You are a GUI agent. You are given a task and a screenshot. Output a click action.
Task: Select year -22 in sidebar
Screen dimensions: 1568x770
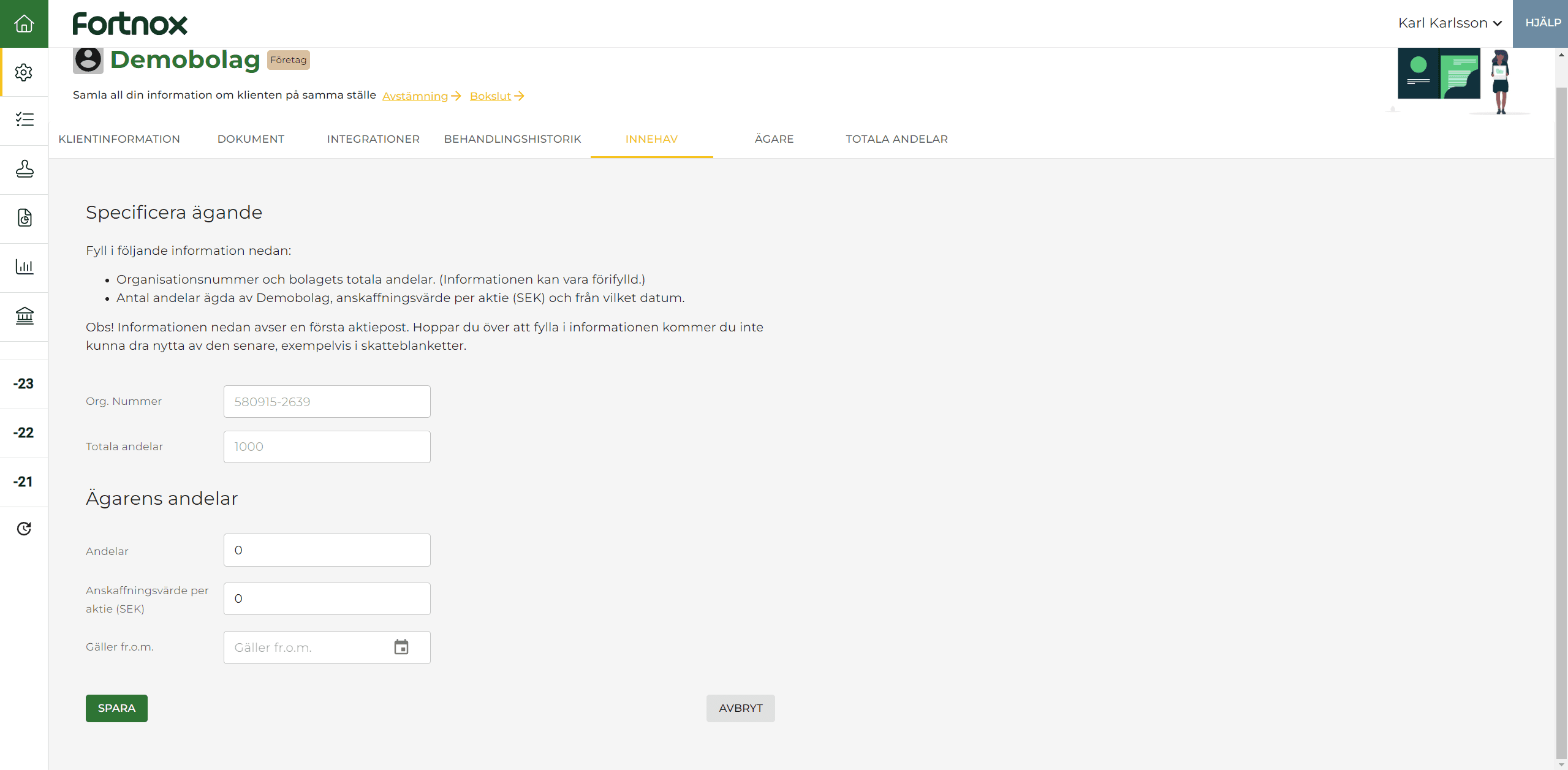tap(24, 433)
